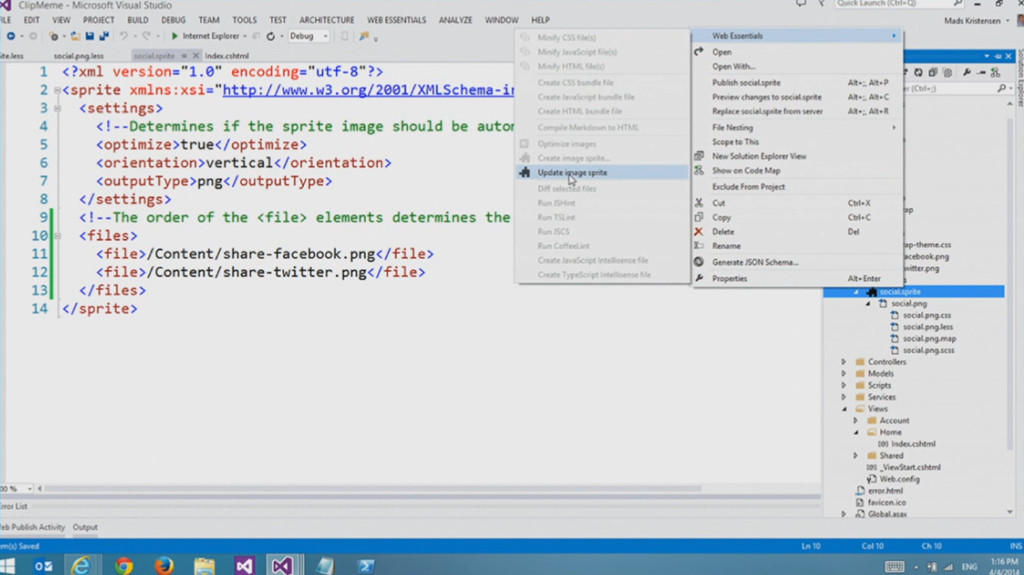This screenshot has height=575, width=1024.
Task: Open Firefox from the taskbar
Action: 163,566
